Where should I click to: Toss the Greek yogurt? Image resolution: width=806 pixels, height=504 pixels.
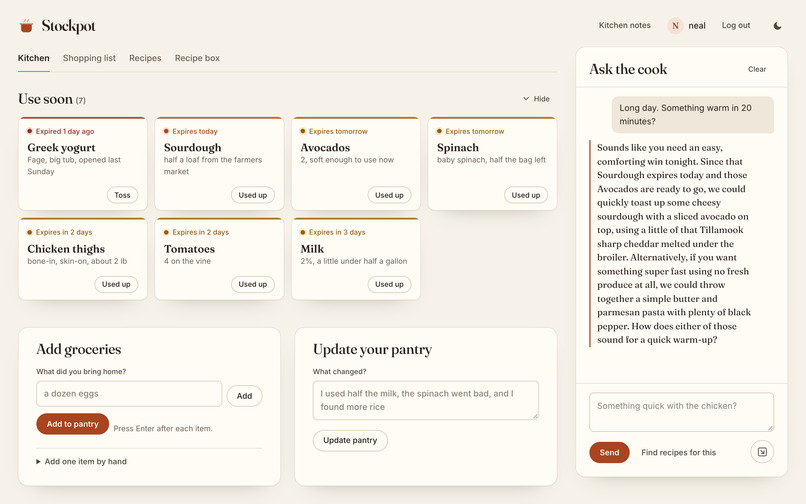click(122, 195)
